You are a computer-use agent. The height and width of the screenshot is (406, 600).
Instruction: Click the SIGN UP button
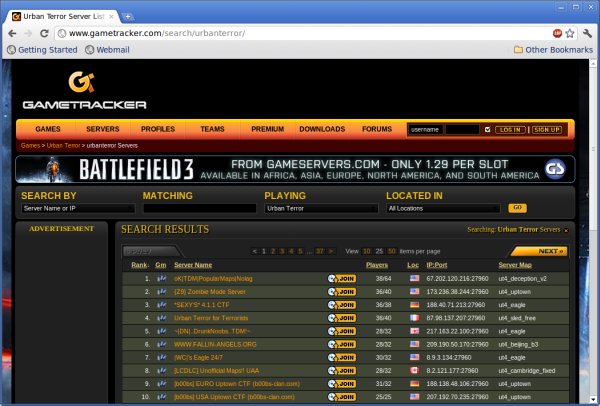point(547,130)
